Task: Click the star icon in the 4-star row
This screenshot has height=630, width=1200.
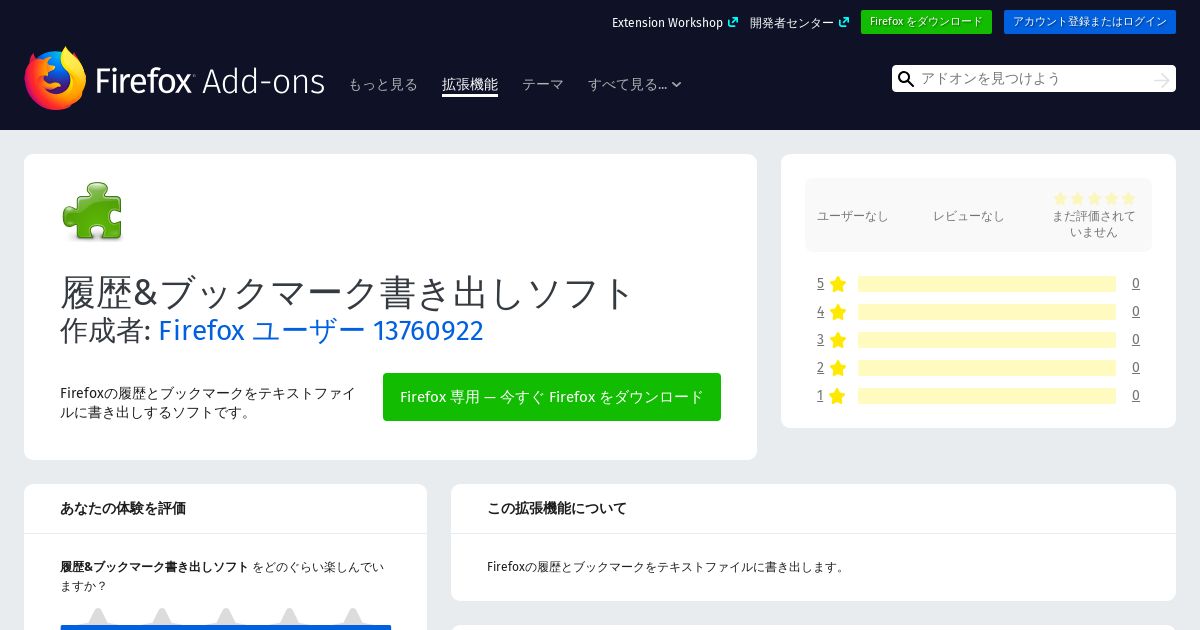Action: (838, 312)
